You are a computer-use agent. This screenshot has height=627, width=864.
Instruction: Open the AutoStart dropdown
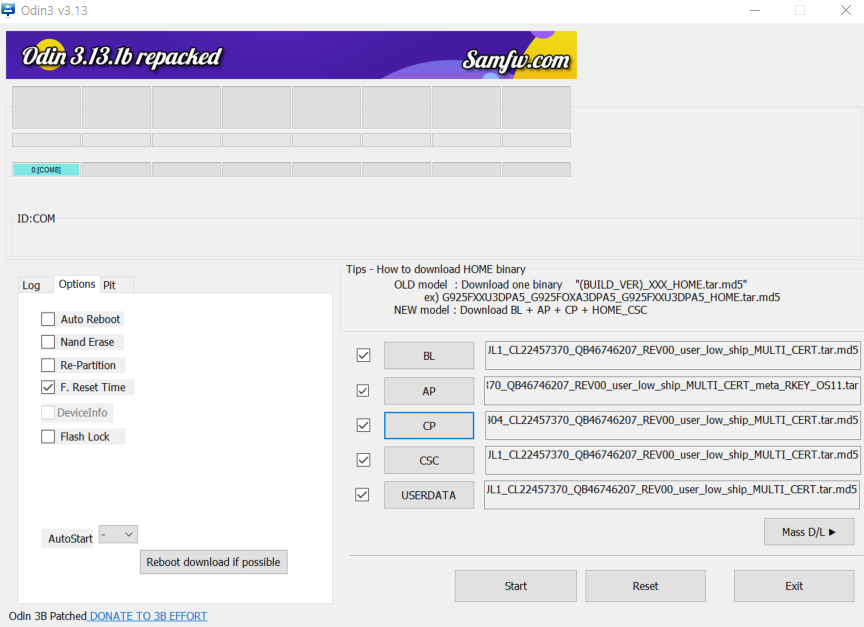pyautogui.click(x=118, y=534)
